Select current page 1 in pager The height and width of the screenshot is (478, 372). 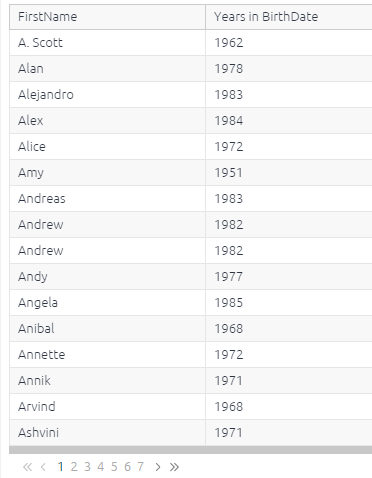(x=61, y=467)
